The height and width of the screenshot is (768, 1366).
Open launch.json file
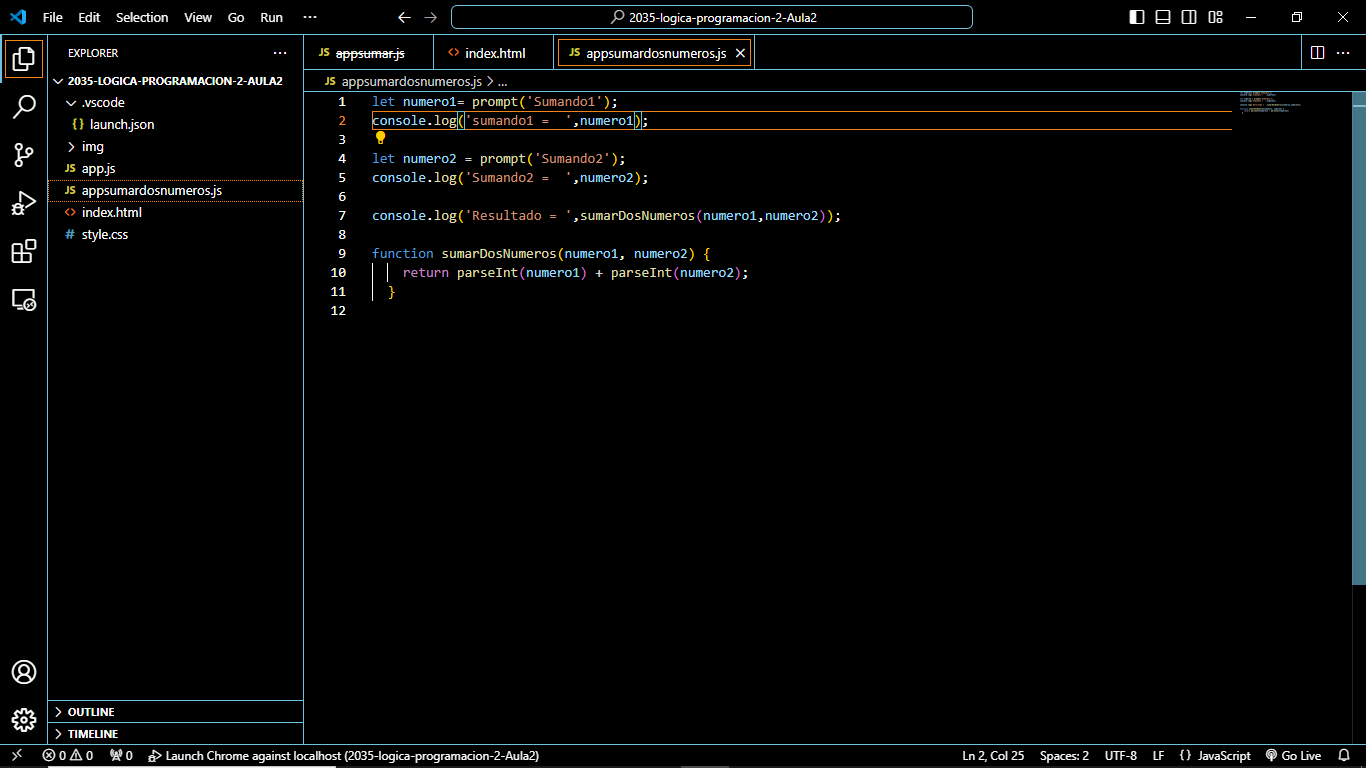pos(175,125)
